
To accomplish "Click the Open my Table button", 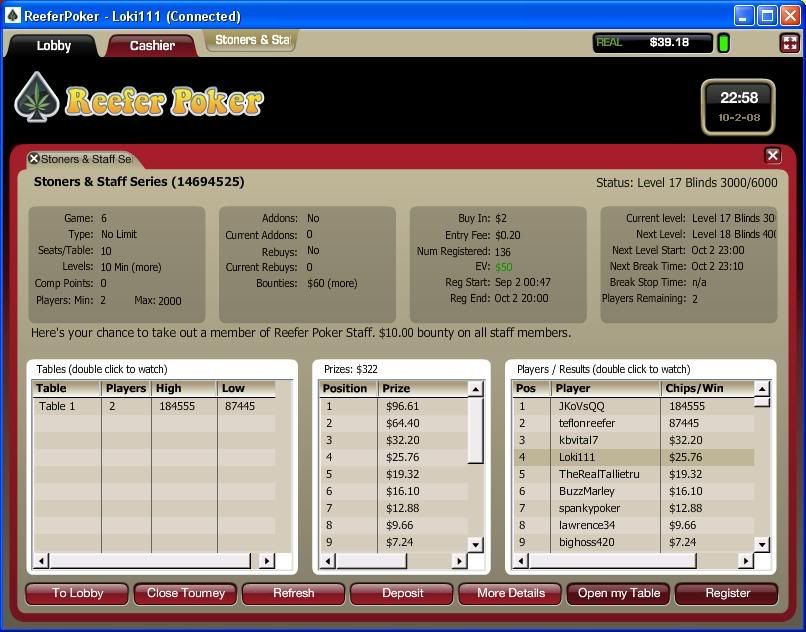I will point(618,593).
